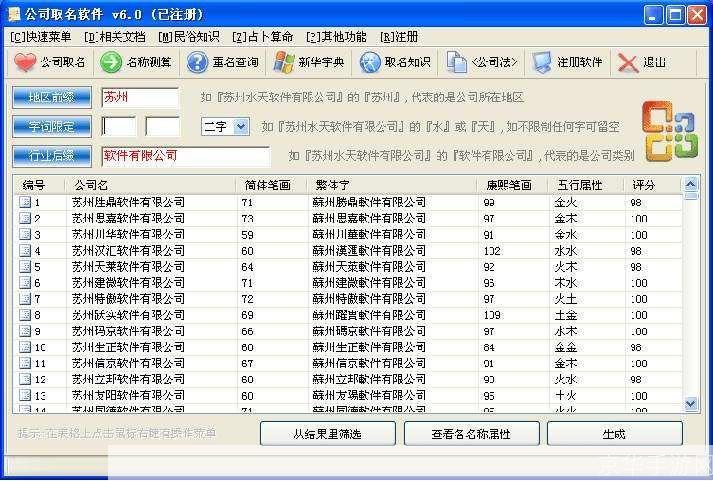Sort by the 繁体字 column header
The width and height of the screenshot is (713, 481).
point(393,185)
